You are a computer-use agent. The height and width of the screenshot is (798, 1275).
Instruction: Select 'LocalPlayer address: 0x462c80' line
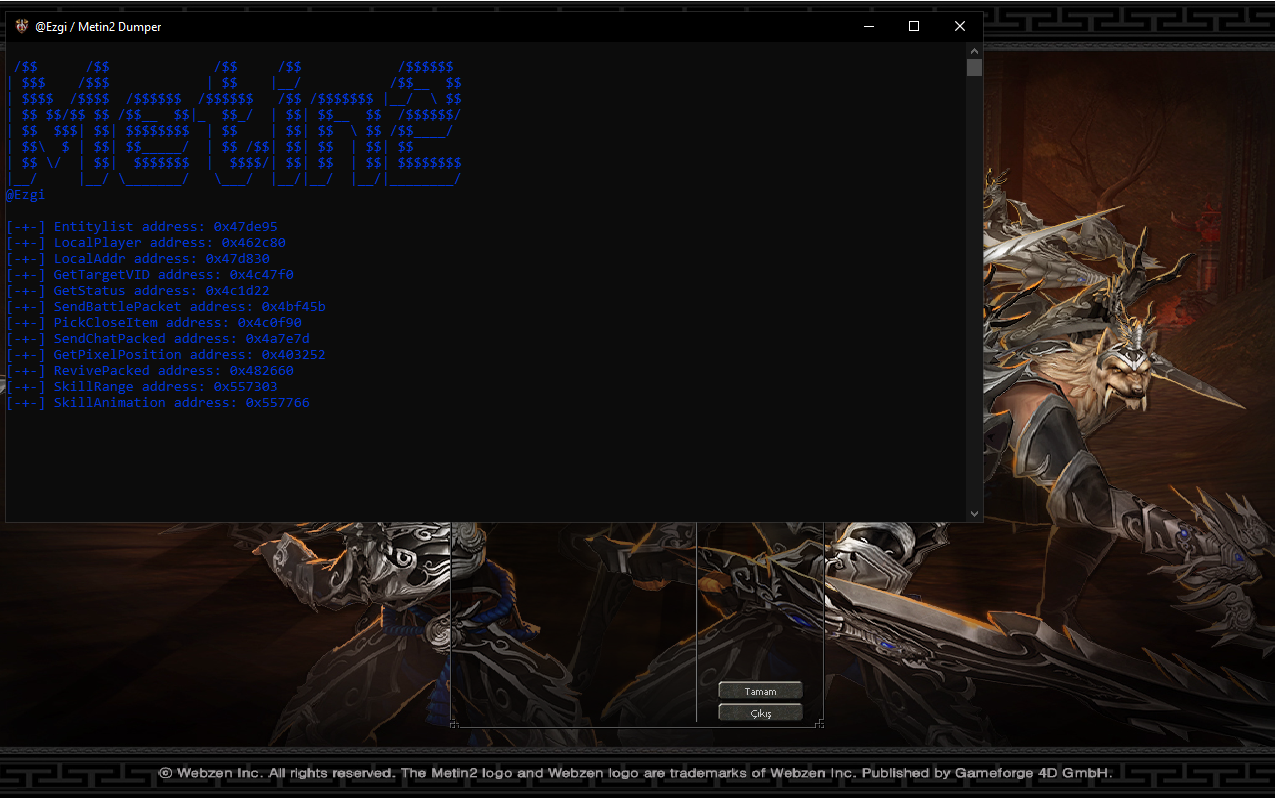coord(146,243)
